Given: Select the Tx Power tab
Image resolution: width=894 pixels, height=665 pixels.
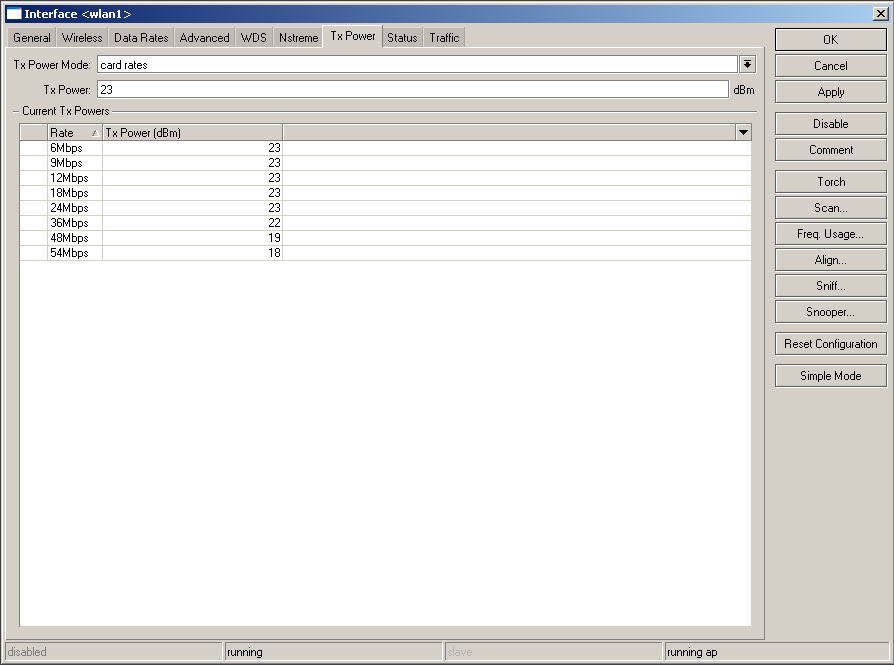Looking at the screenshot, I should point(353,36).
